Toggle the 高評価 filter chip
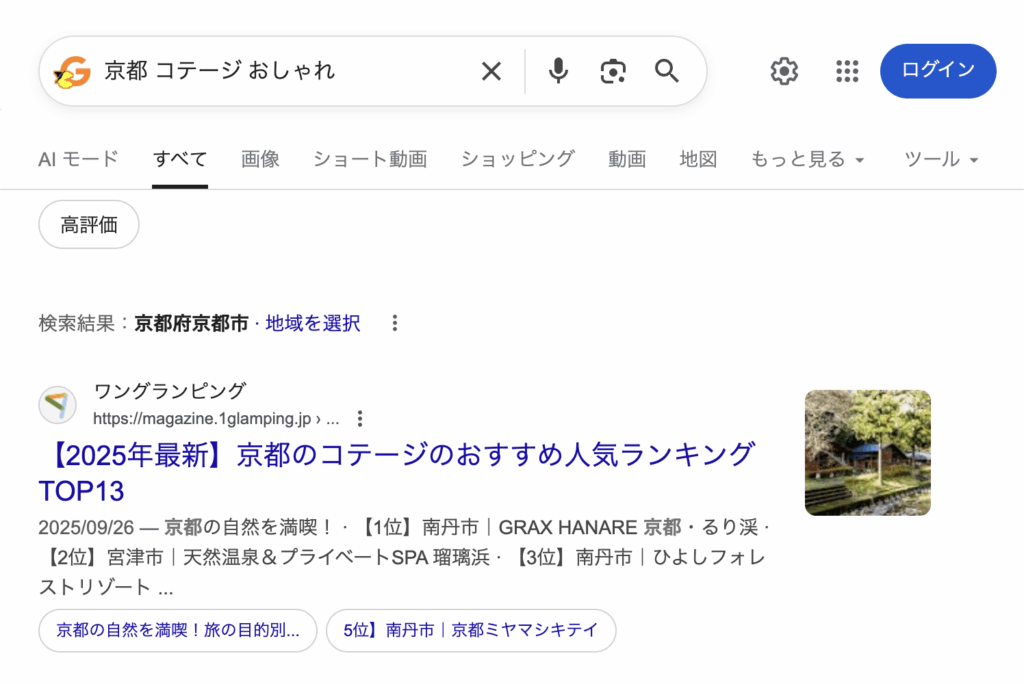The image size is (1024, 684). pyautogui.click(x=89, y=225)
